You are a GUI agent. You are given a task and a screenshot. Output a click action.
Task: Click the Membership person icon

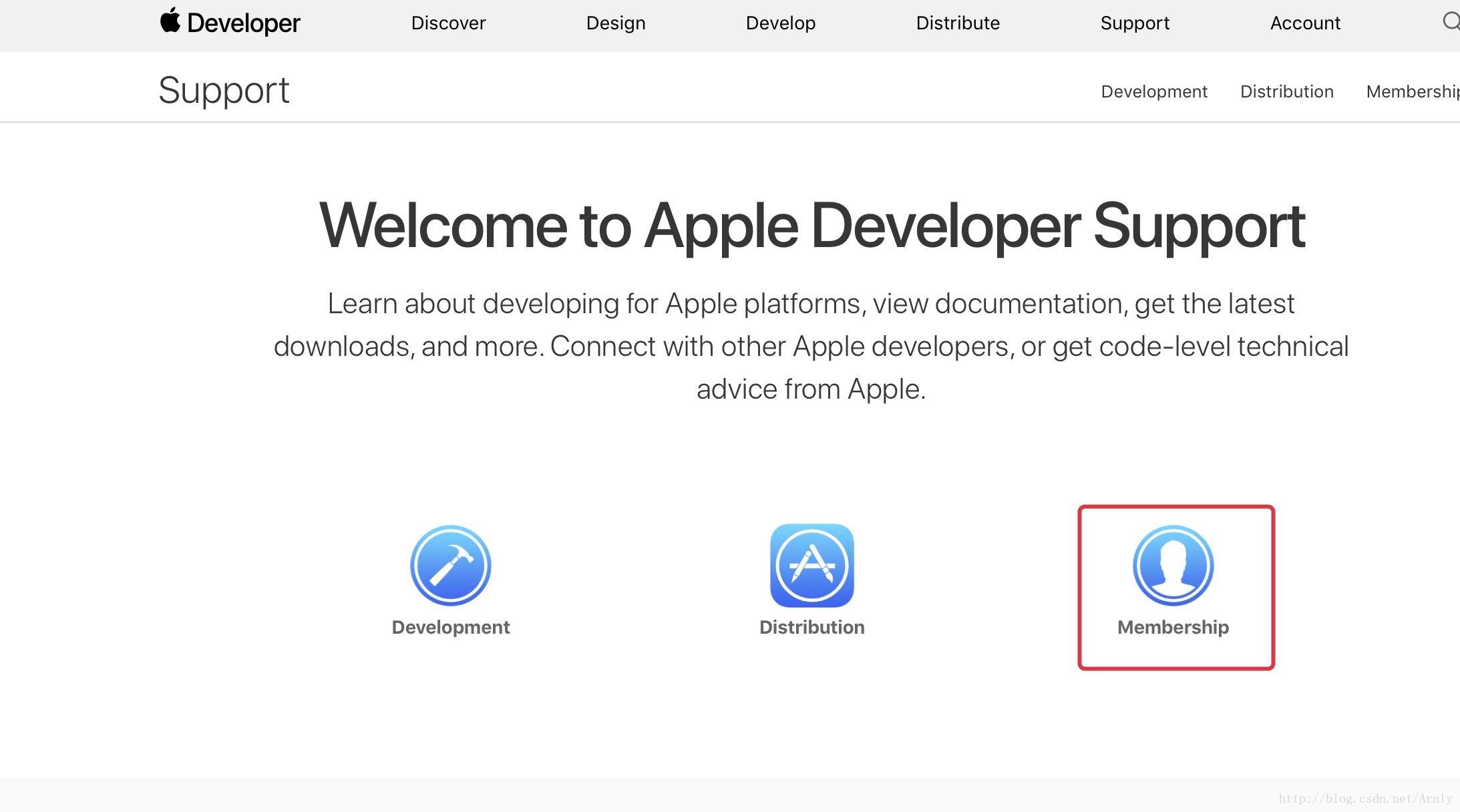pos(1173,566)
